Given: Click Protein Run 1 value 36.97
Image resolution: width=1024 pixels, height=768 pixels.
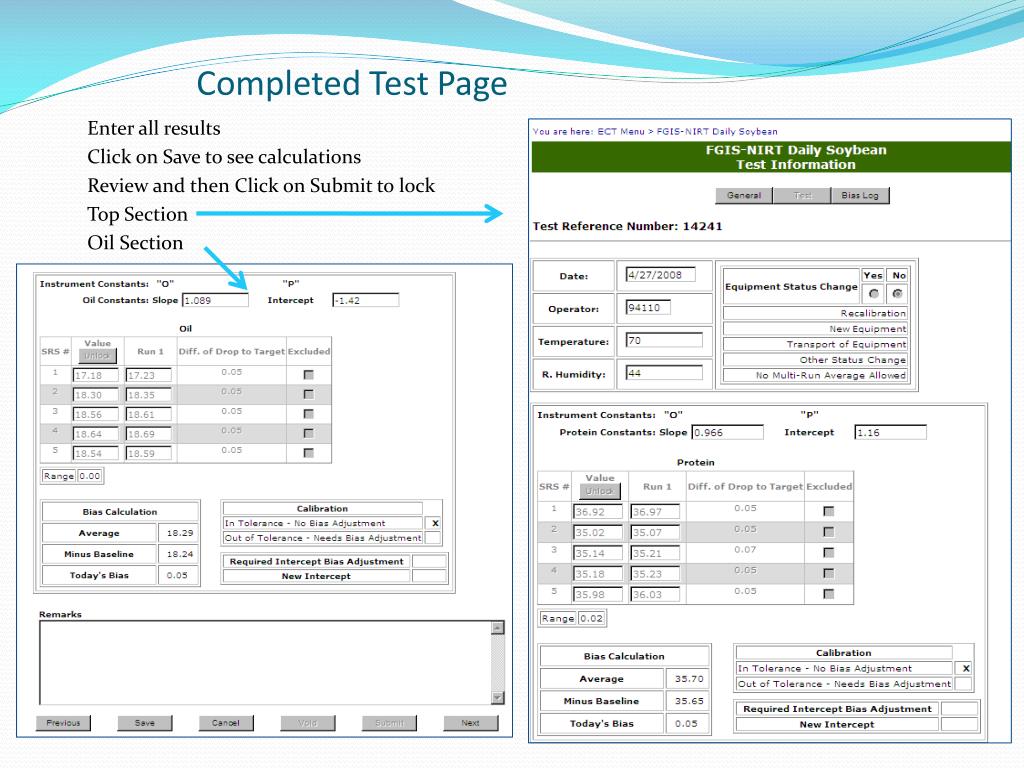Looking at the screenshot, I should coord(655,512).
